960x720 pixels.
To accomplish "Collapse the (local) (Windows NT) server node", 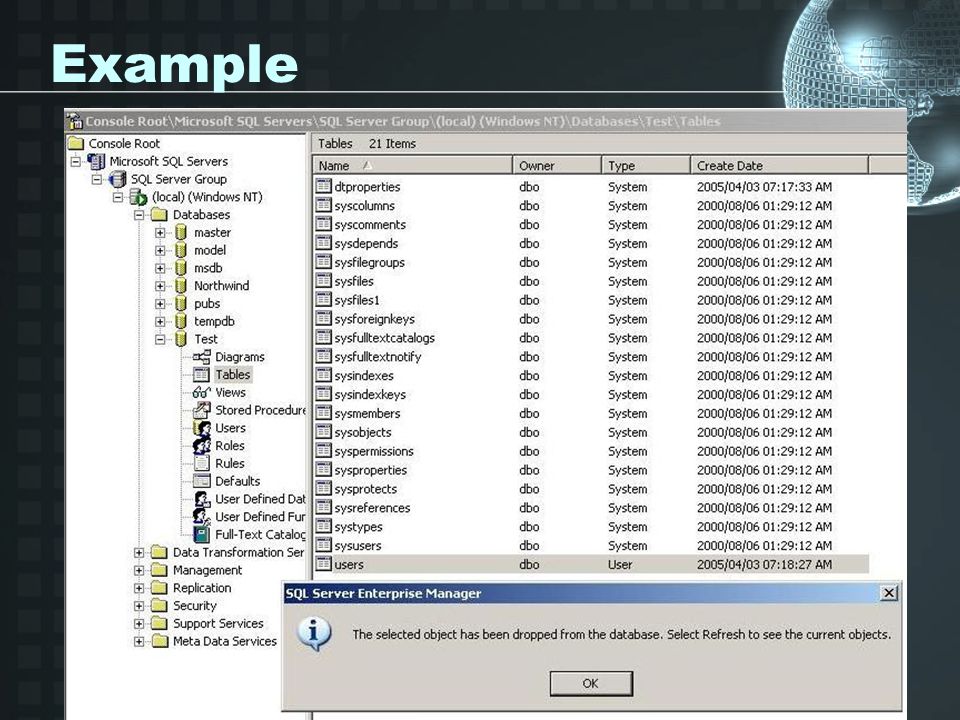I will (118, 197).
